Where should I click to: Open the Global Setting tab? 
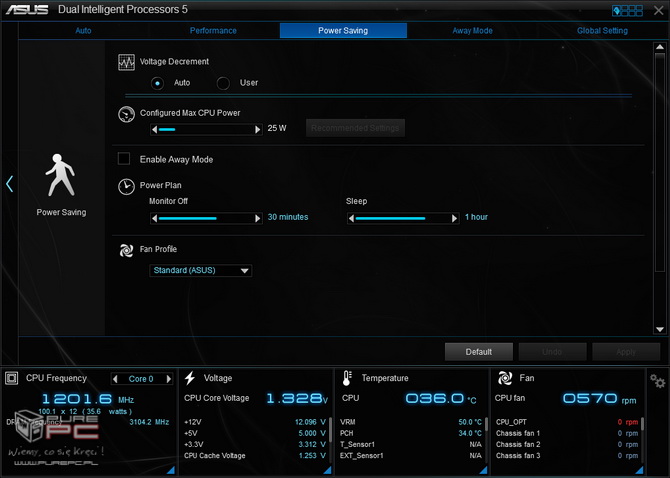602,31
